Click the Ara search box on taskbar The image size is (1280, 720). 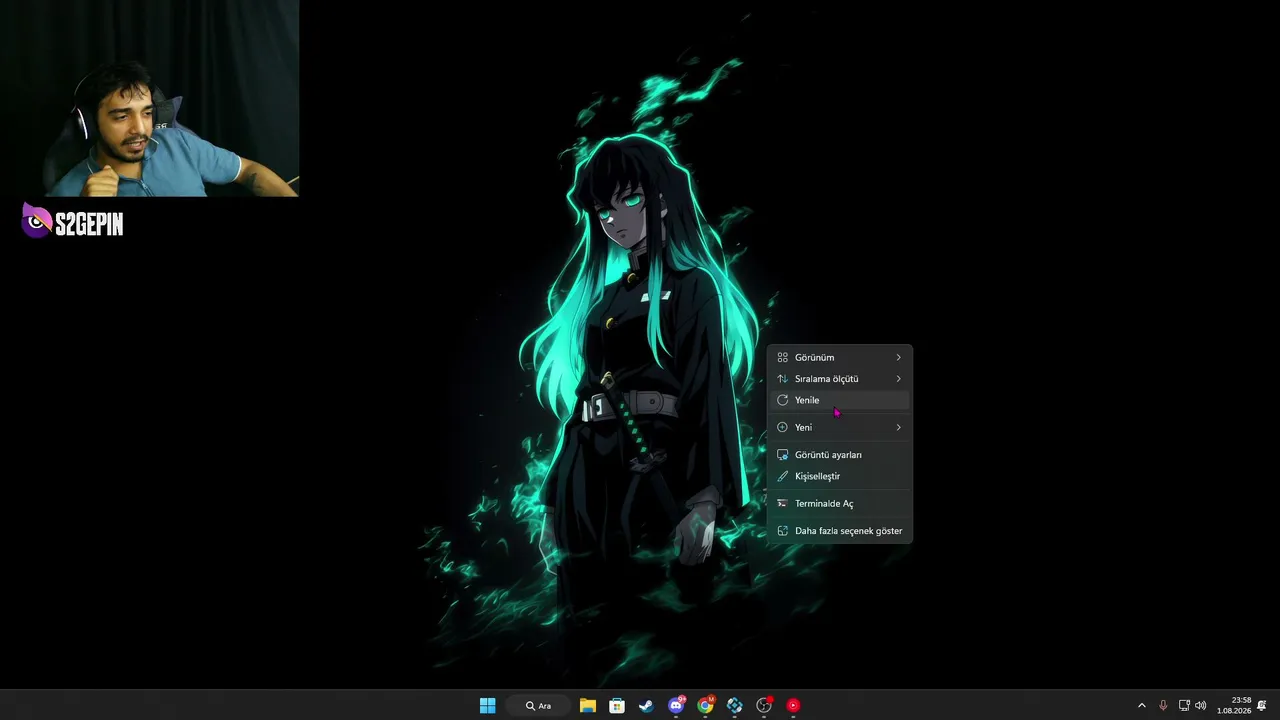tap(539, 705)
